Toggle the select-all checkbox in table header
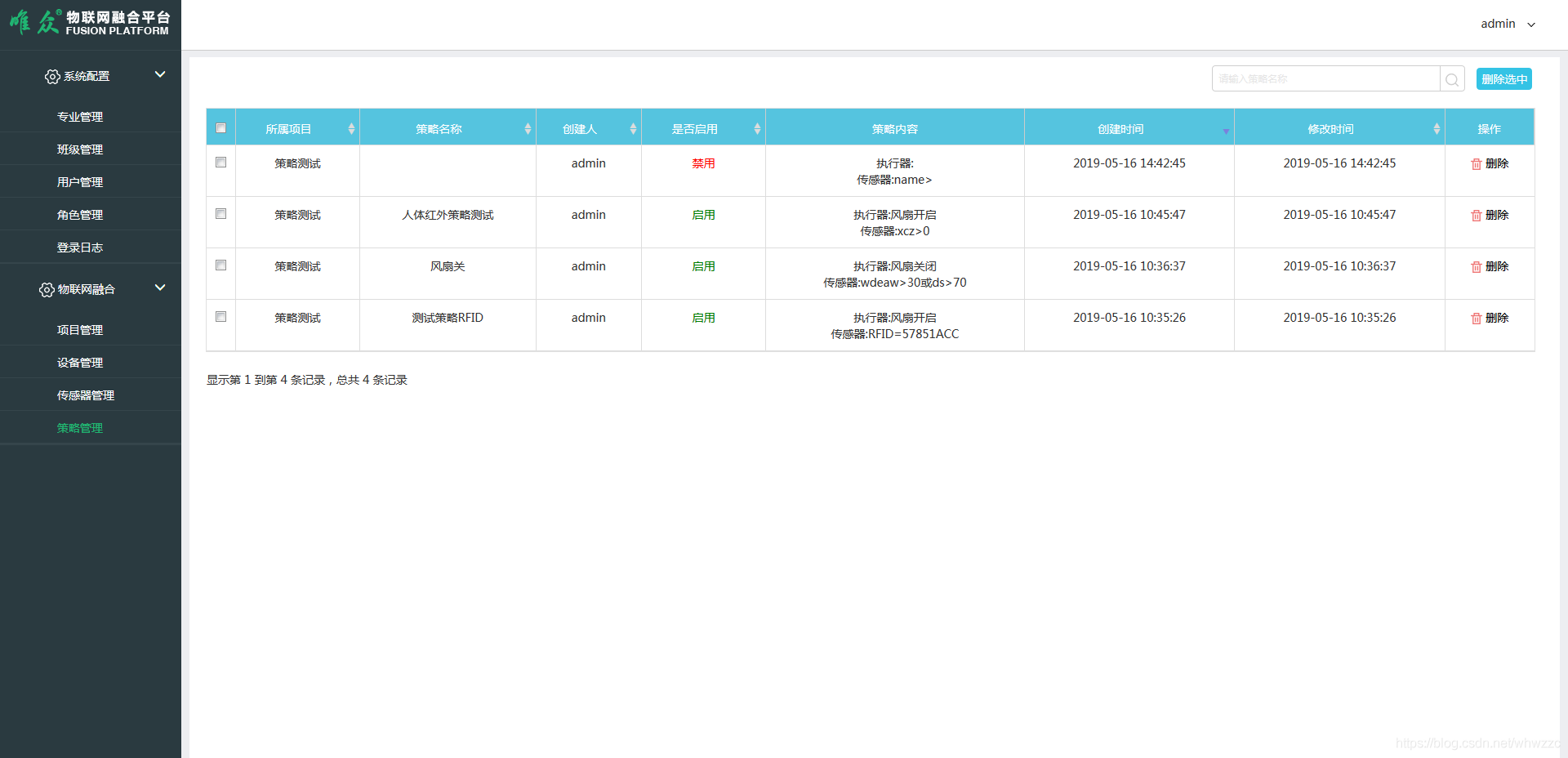Screen dimensions: 1568x758 (220, 128)
